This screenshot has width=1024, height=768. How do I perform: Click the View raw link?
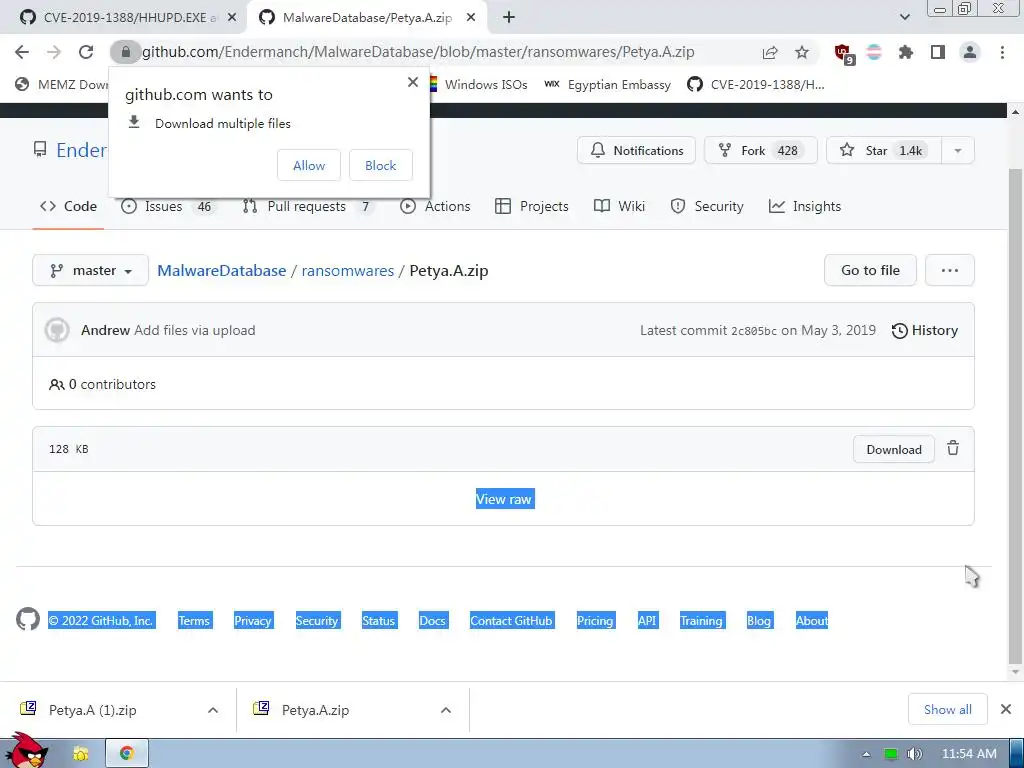[x=505, y=499]
